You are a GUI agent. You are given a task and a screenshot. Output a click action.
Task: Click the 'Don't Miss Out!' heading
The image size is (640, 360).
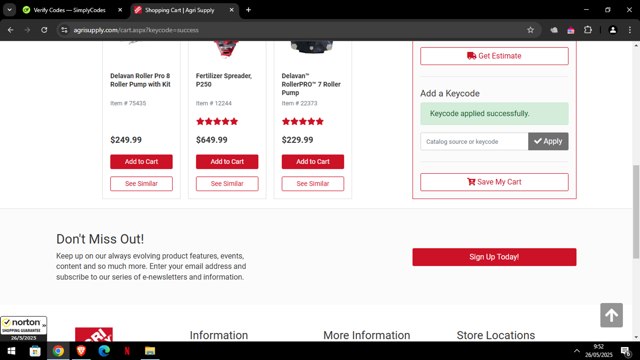[x=100, y=239]
